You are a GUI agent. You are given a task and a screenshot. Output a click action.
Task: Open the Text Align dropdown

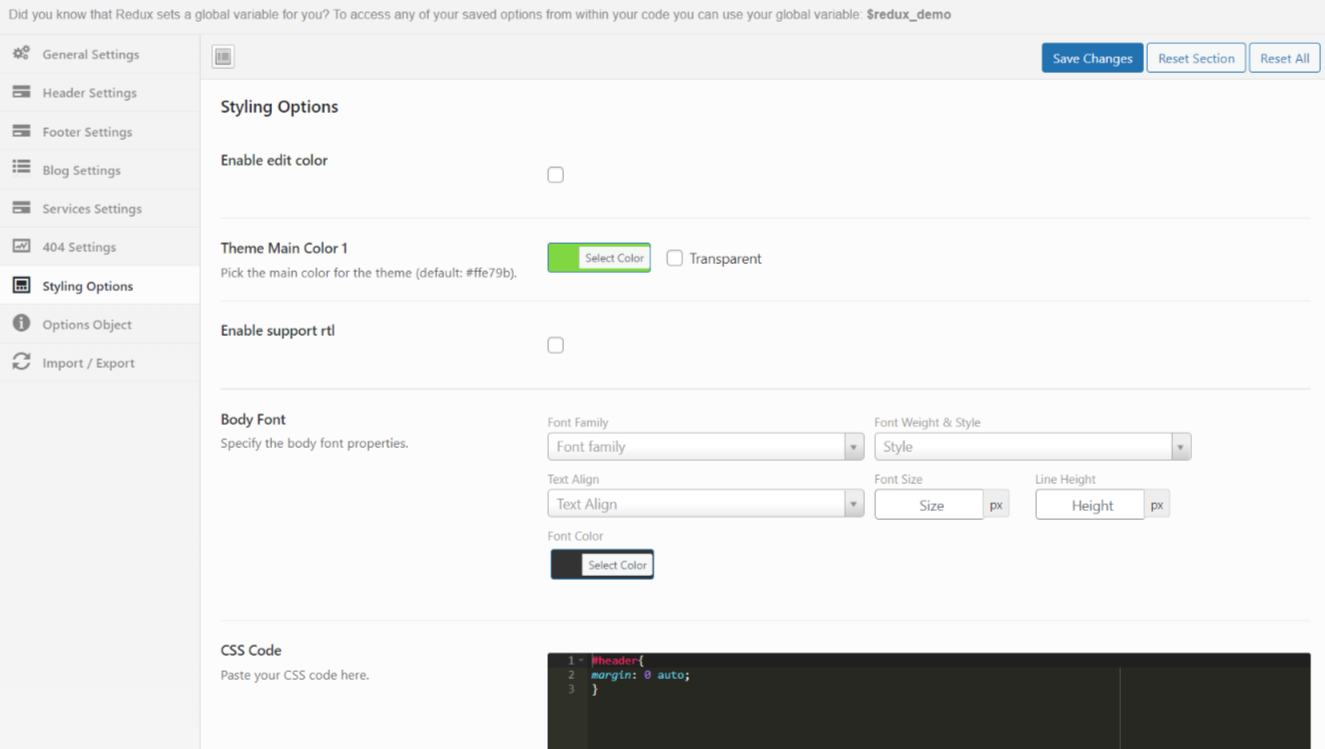tap(705, 504)
